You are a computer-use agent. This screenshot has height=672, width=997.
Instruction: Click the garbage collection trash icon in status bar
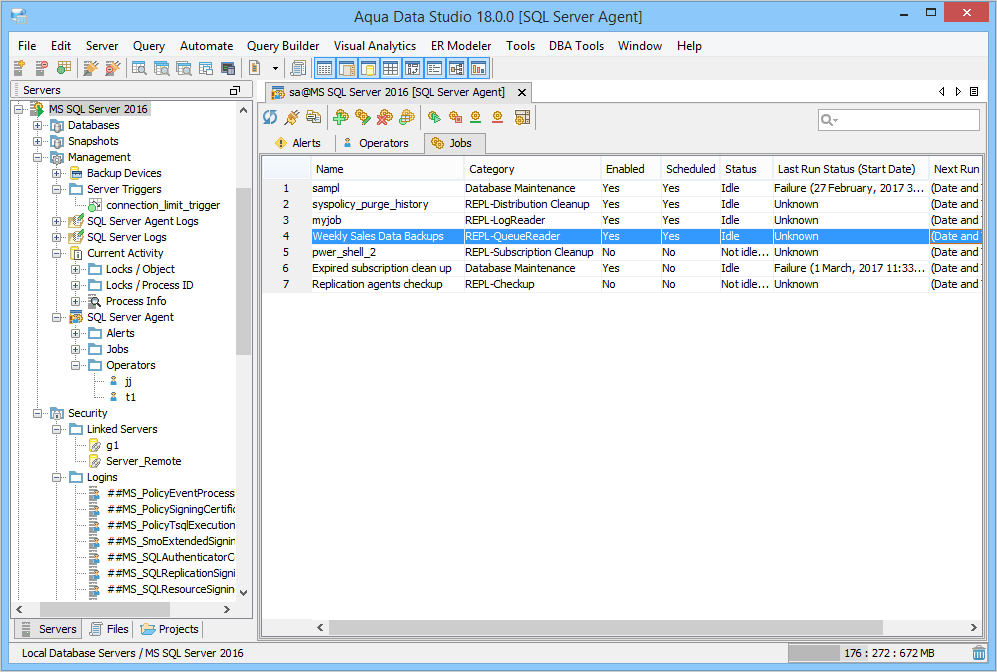(x=979, y=653)
